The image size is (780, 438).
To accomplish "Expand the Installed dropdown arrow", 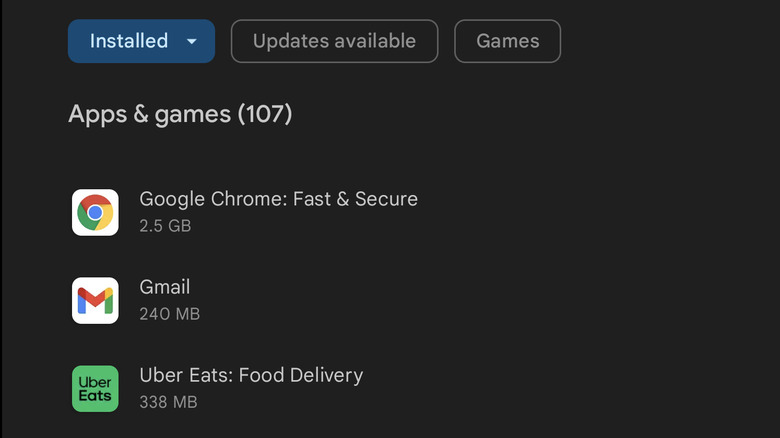I will (x=191, y=42).
